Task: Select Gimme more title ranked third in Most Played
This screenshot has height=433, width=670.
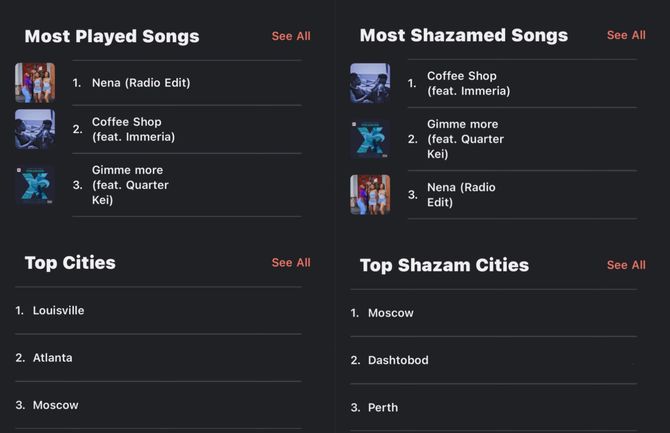Action: click(x=130, y=185)
